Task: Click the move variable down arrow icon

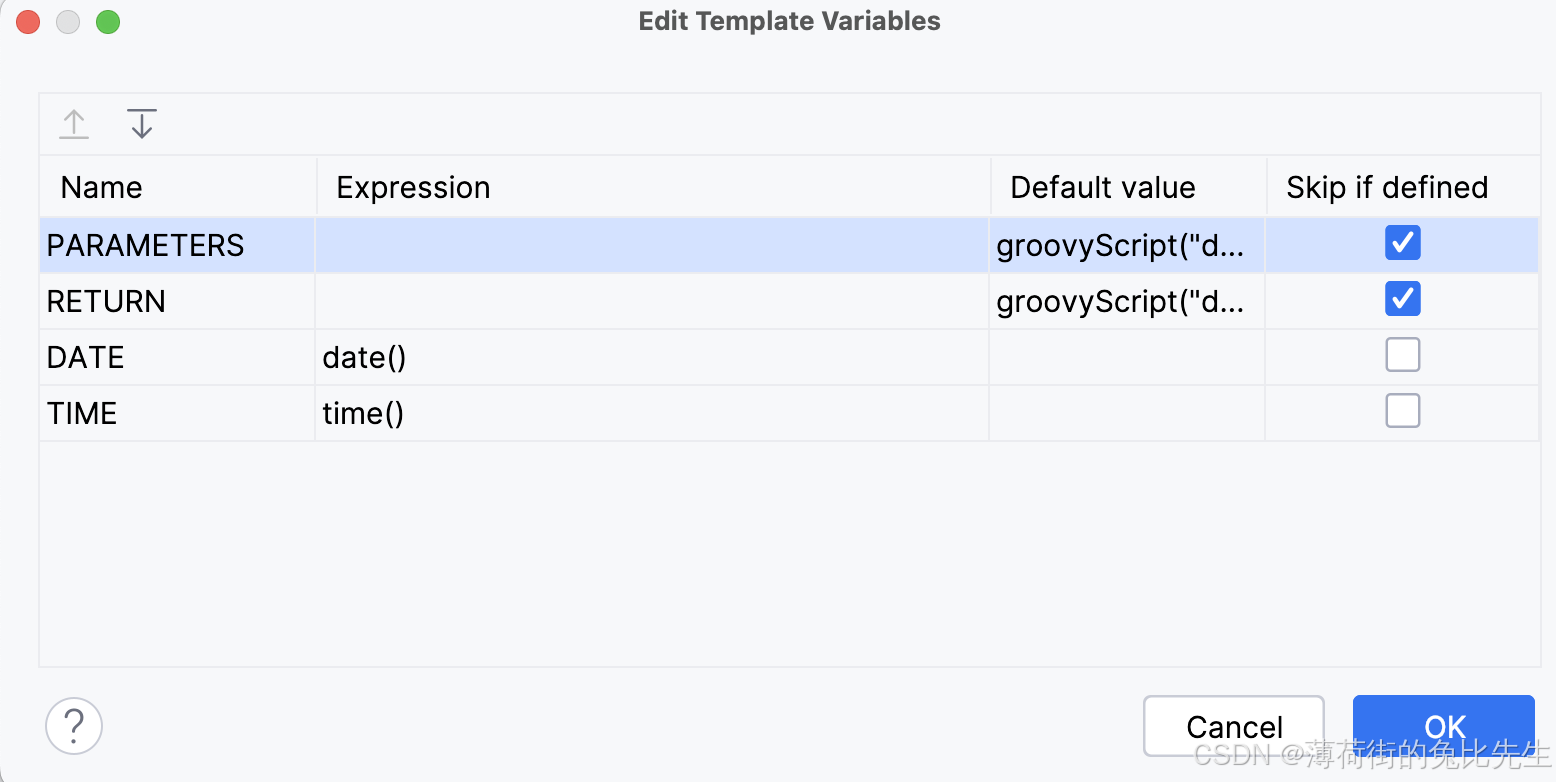Action: point(142,124)
